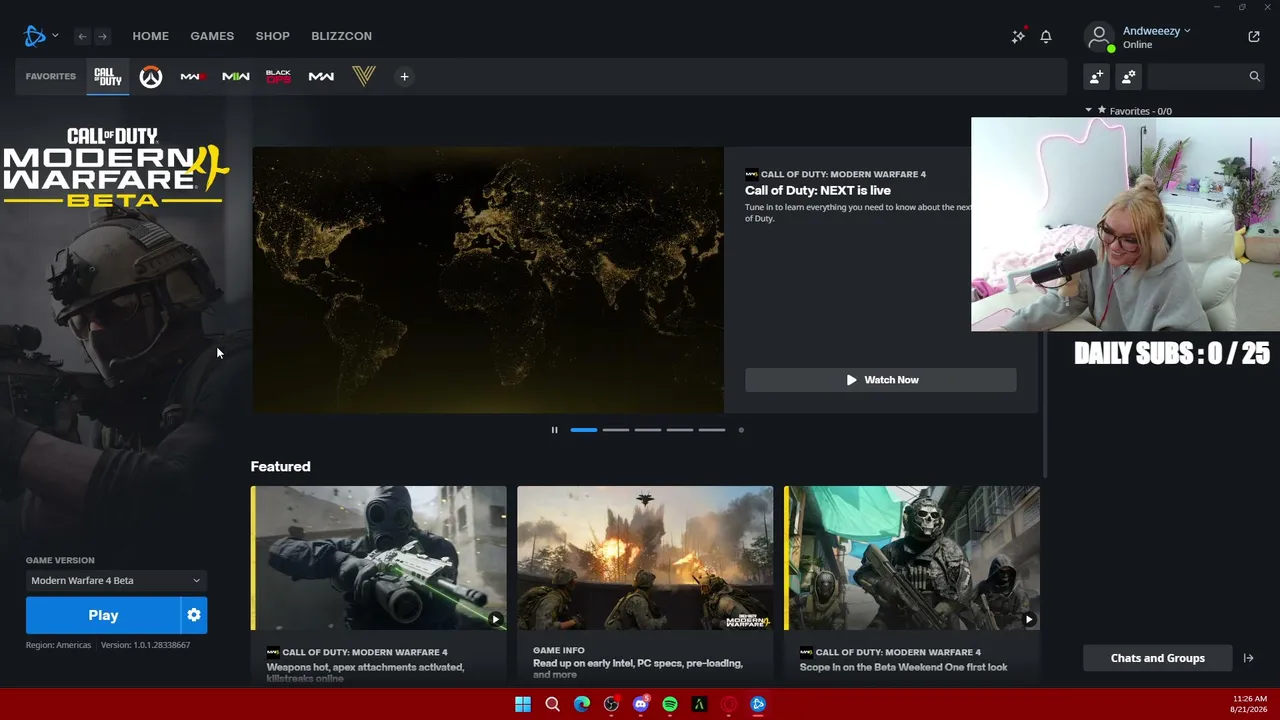Add a game to favorites bar
The image size is (1280, 720).
point(404,77)
